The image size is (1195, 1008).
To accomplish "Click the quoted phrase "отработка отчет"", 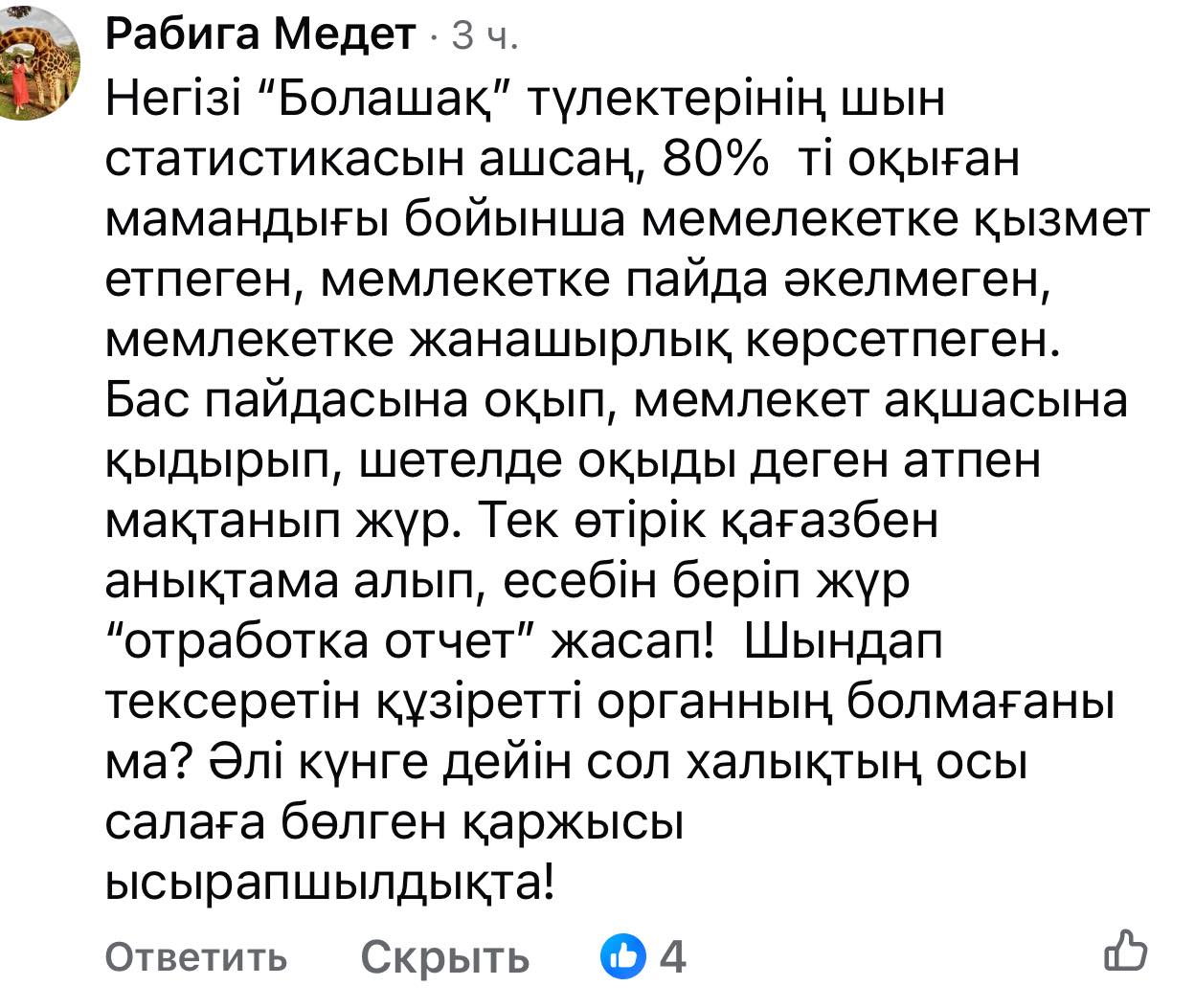I will [x=321, y=642].
